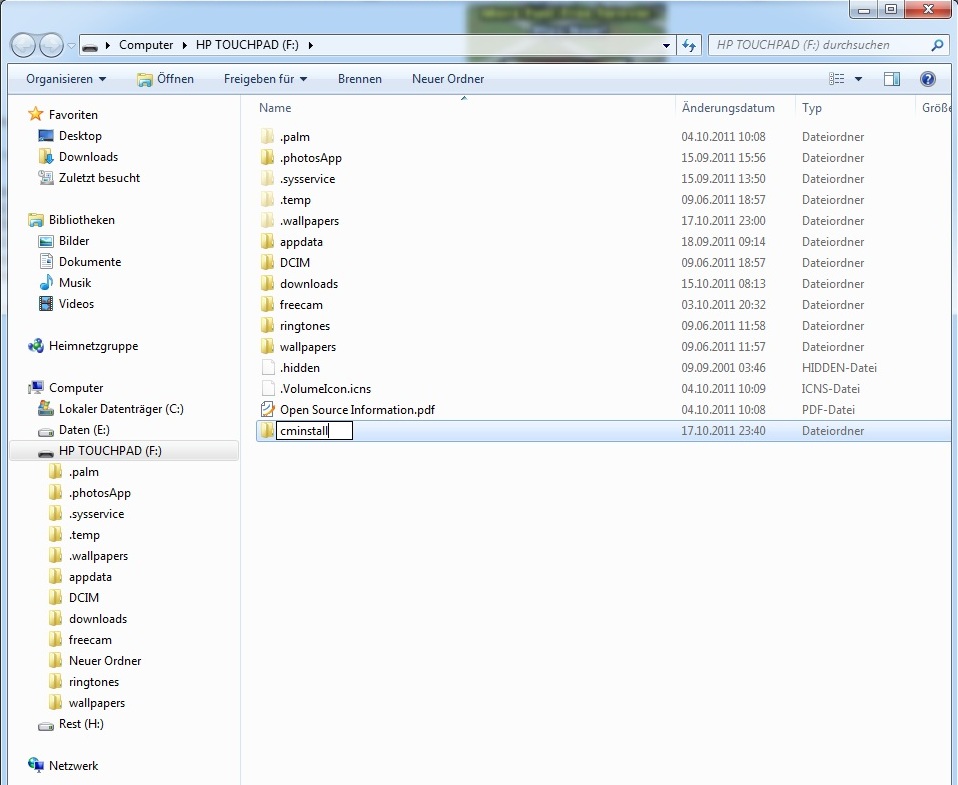
Task: Expand the arrow after Computer in breadcrumb
Action: [185, 45]
